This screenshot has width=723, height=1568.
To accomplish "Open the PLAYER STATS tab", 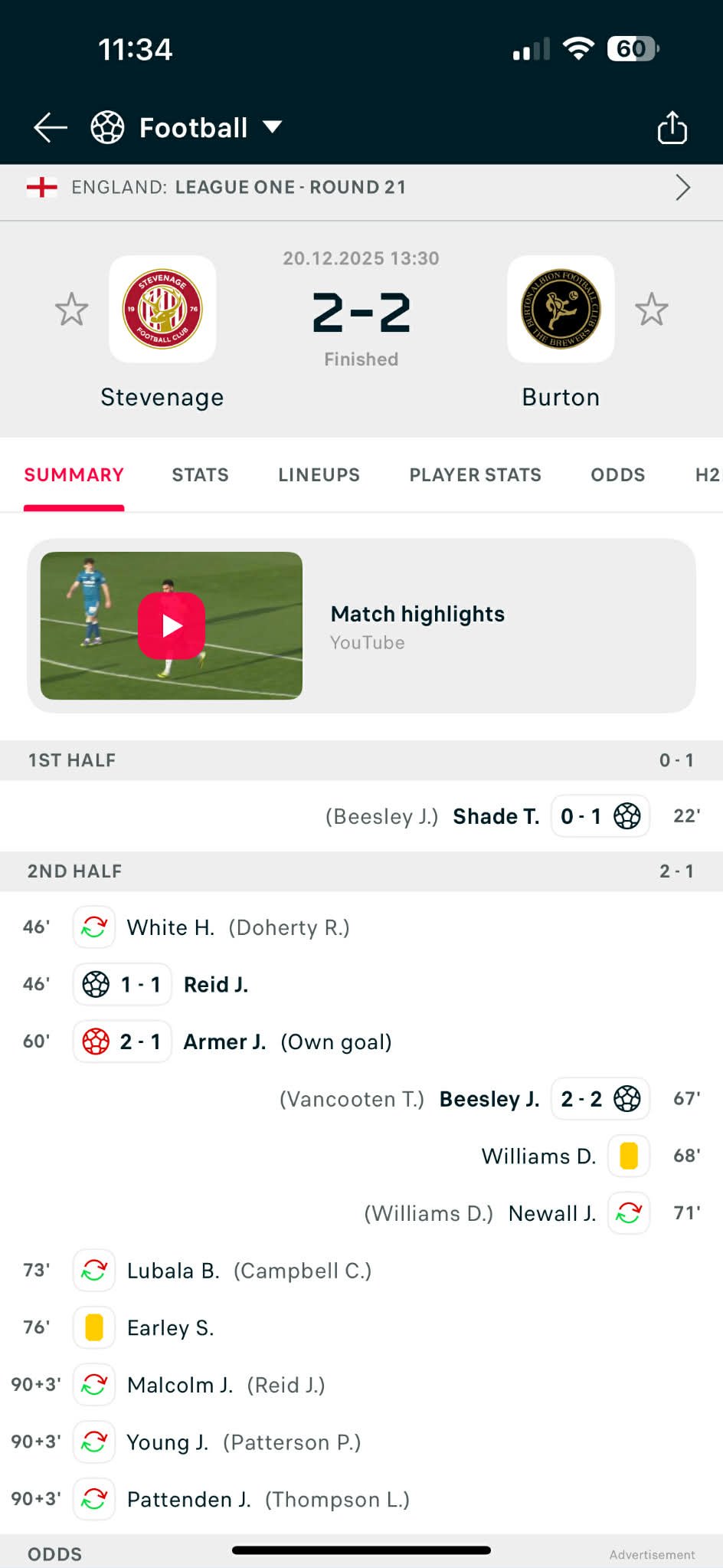I will [x=474, y=475].
